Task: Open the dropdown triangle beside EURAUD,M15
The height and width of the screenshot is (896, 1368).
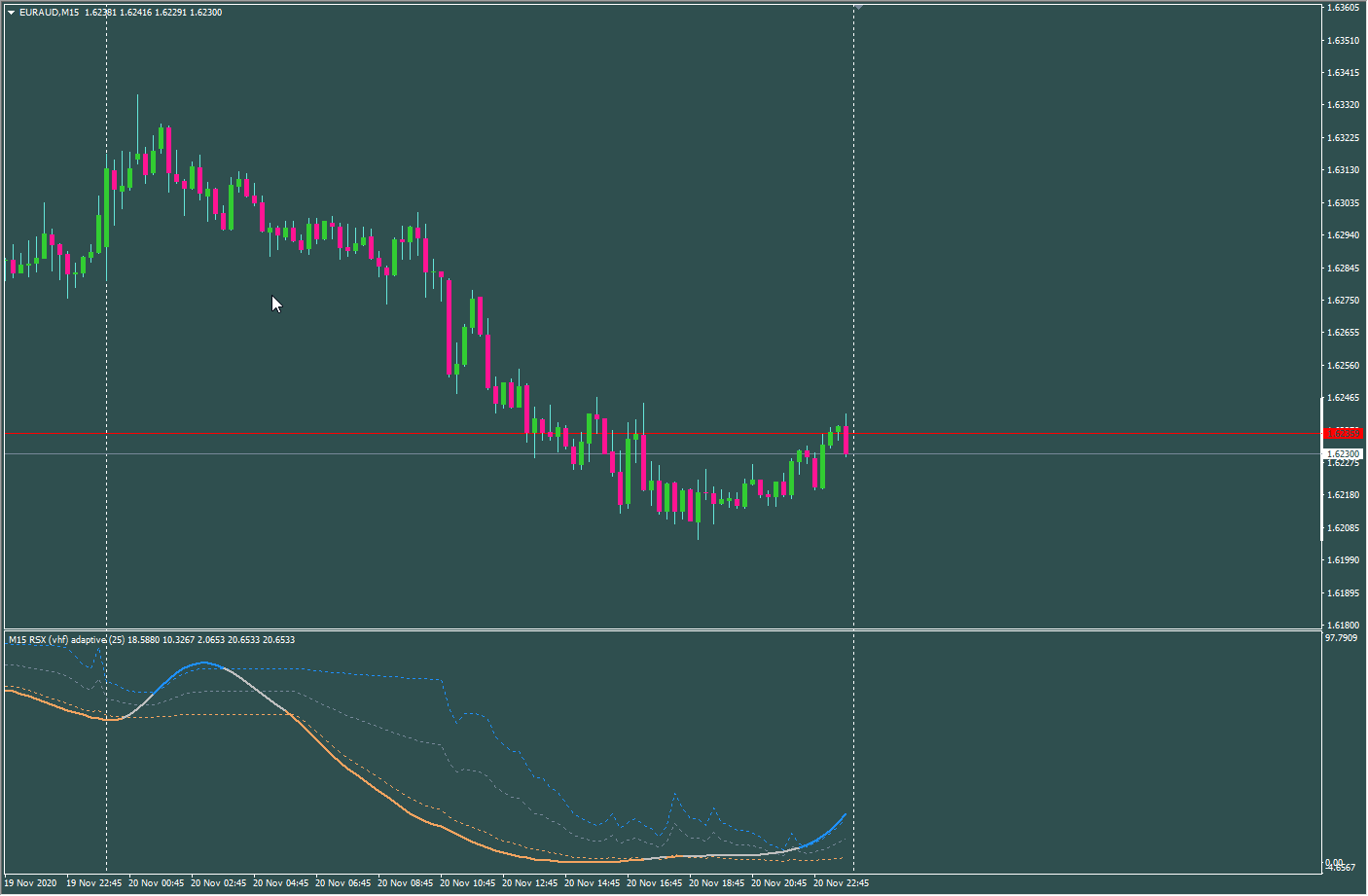Action: [x=12, y=13]
